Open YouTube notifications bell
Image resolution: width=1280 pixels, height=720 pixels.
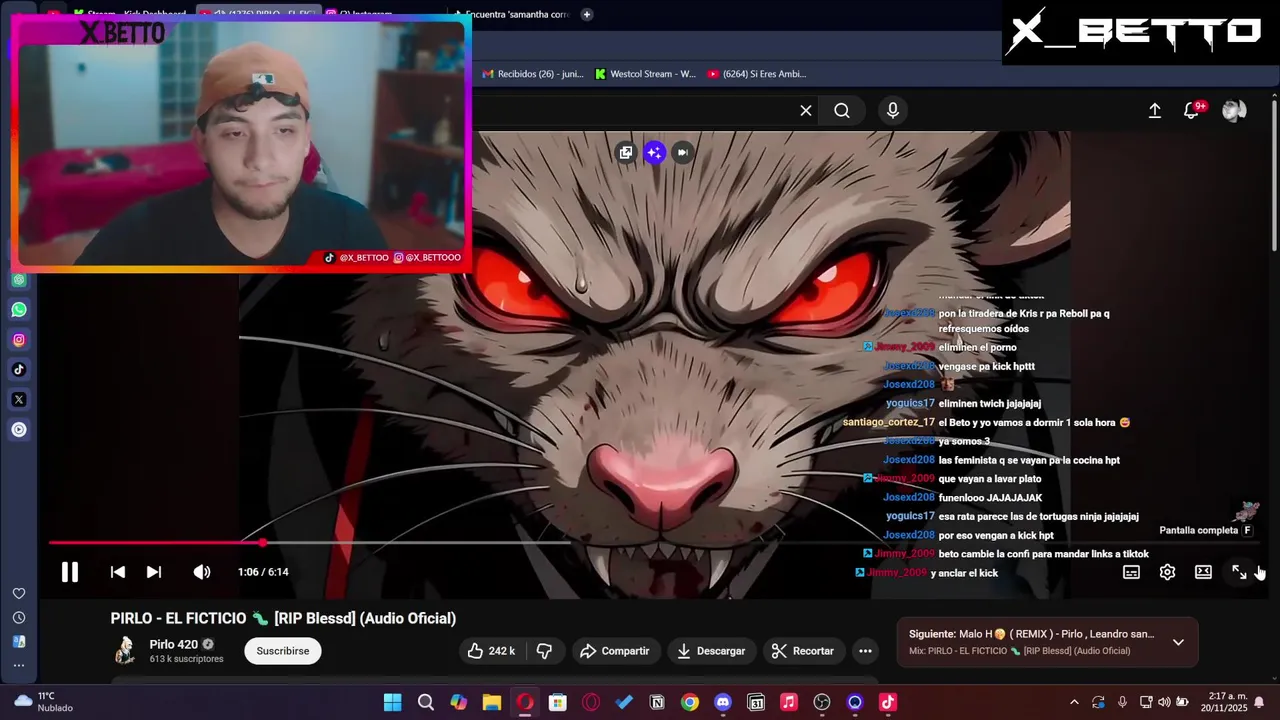pos(1191,111)
